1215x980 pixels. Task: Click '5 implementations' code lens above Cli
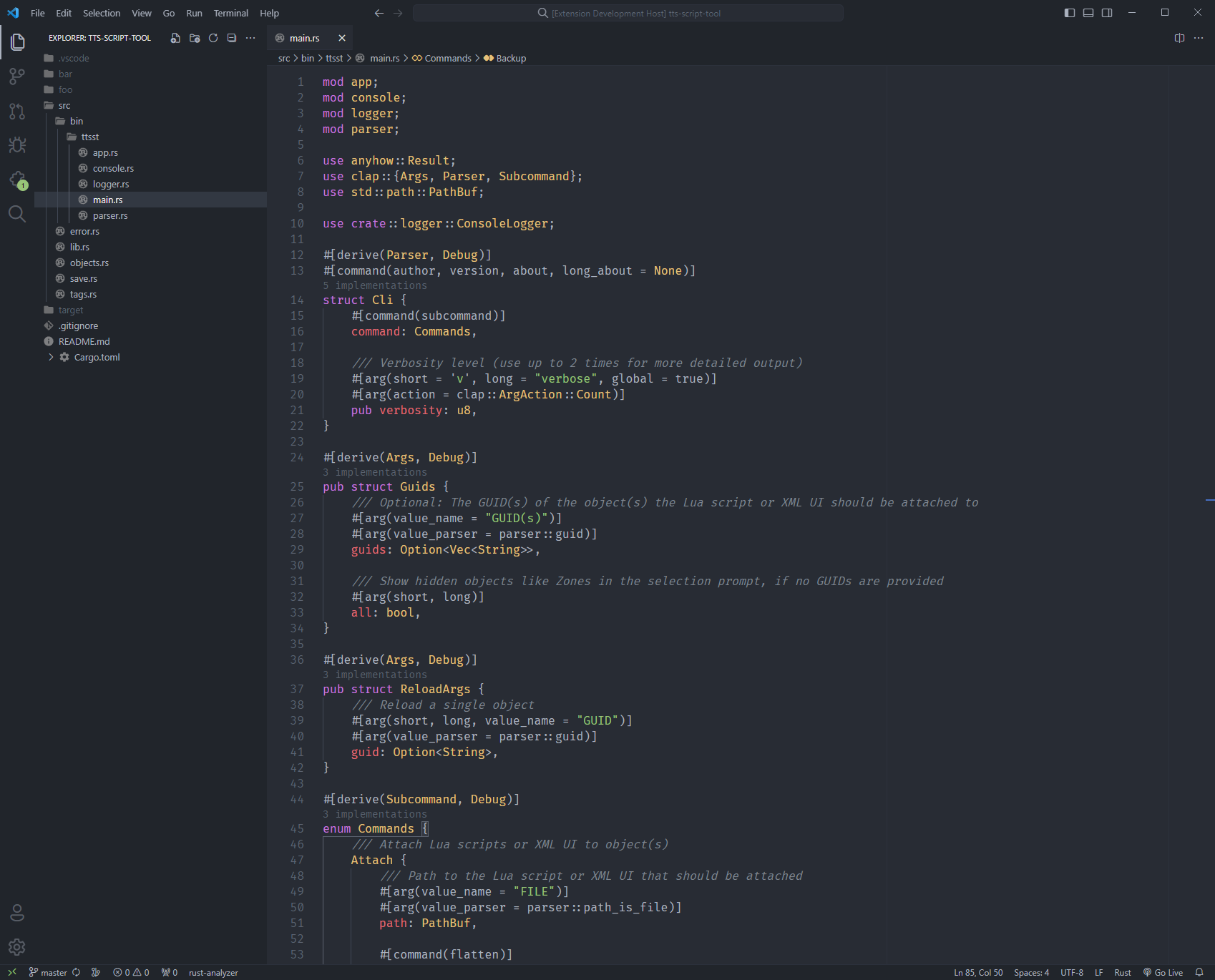pyautogui.click(x=375, y=285)
